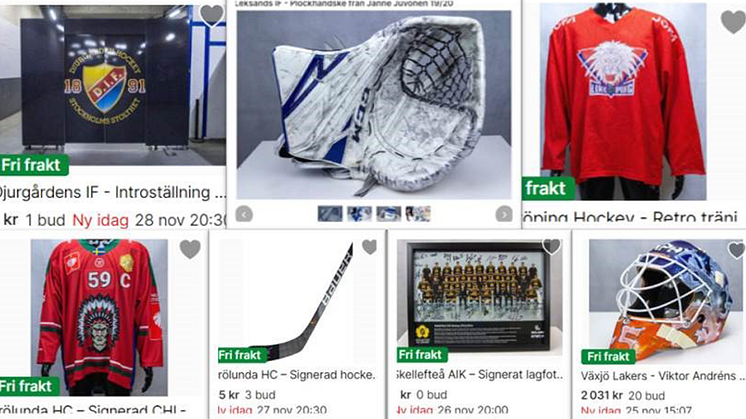Open Skellefteå AIK – Signerat lagfoto title

point(480,375)
